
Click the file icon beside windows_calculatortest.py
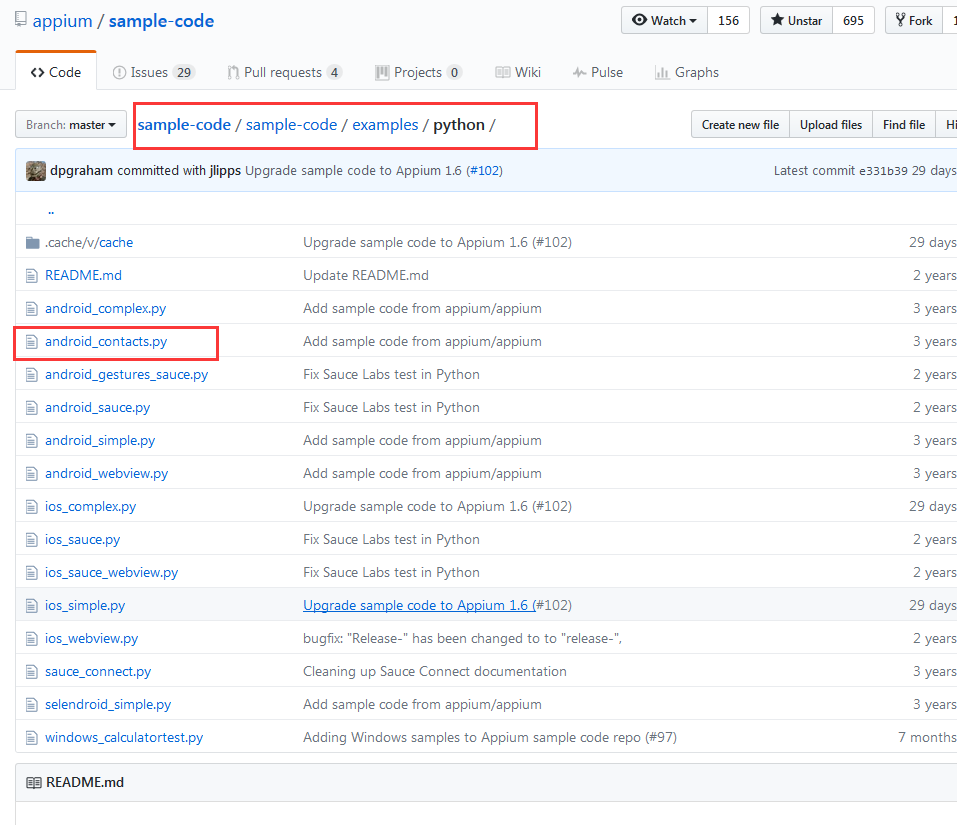pos(32,737)
